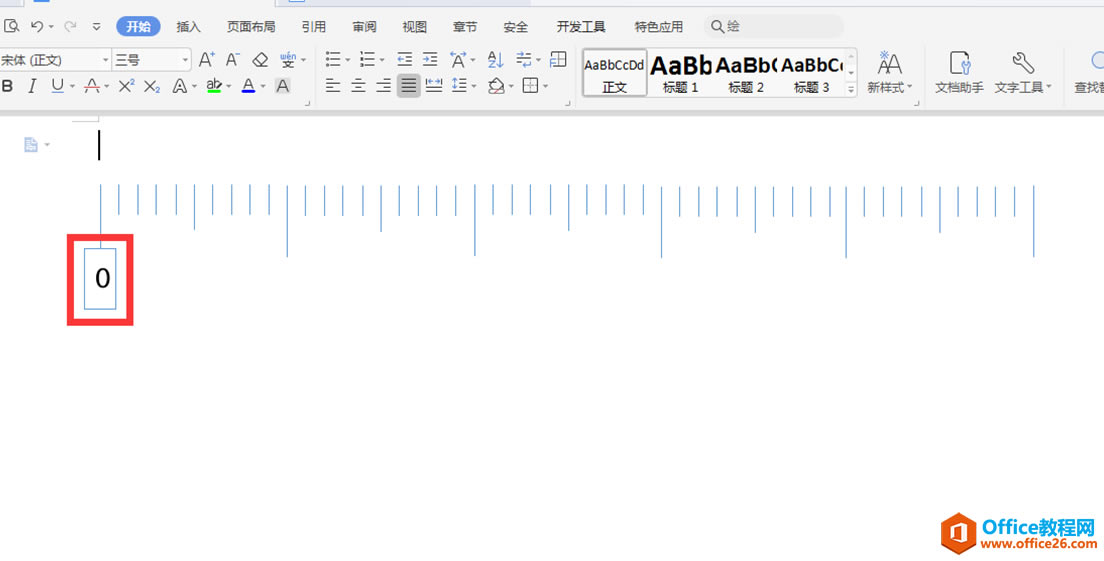This screenshot has height=561, width=1104.
Task: Adjust line spacing icon
Action: point(459,86)
